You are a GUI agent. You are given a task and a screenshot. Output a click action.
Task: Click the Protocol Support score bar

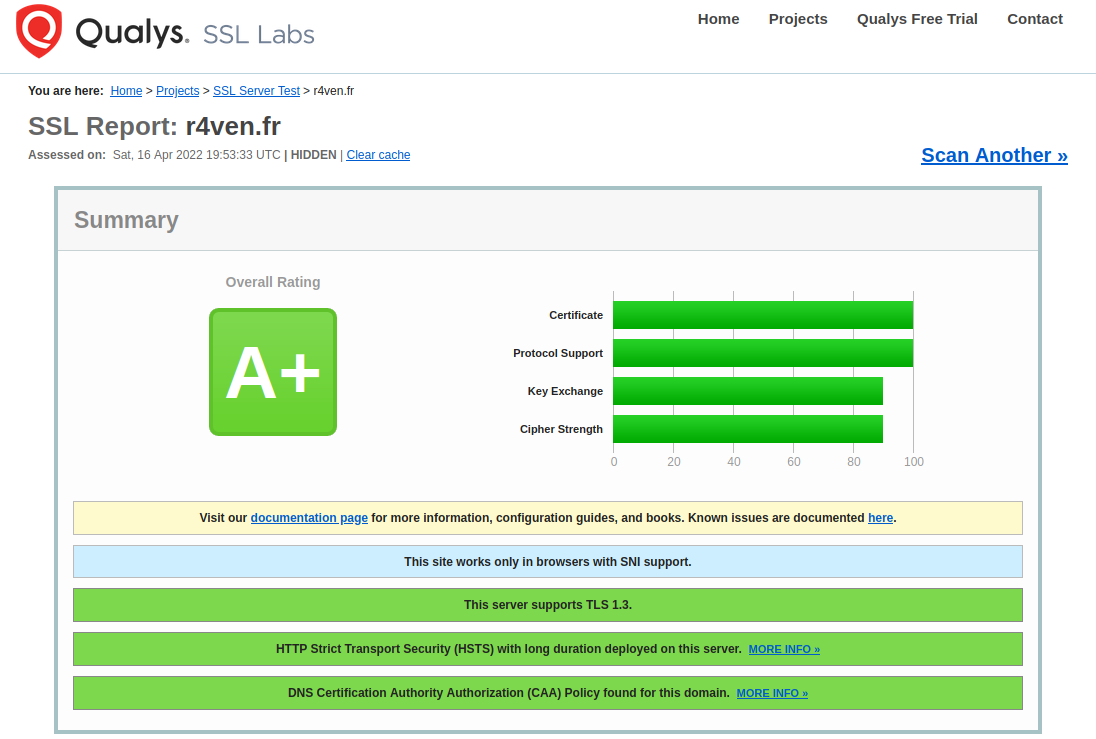tap(763, 353)
